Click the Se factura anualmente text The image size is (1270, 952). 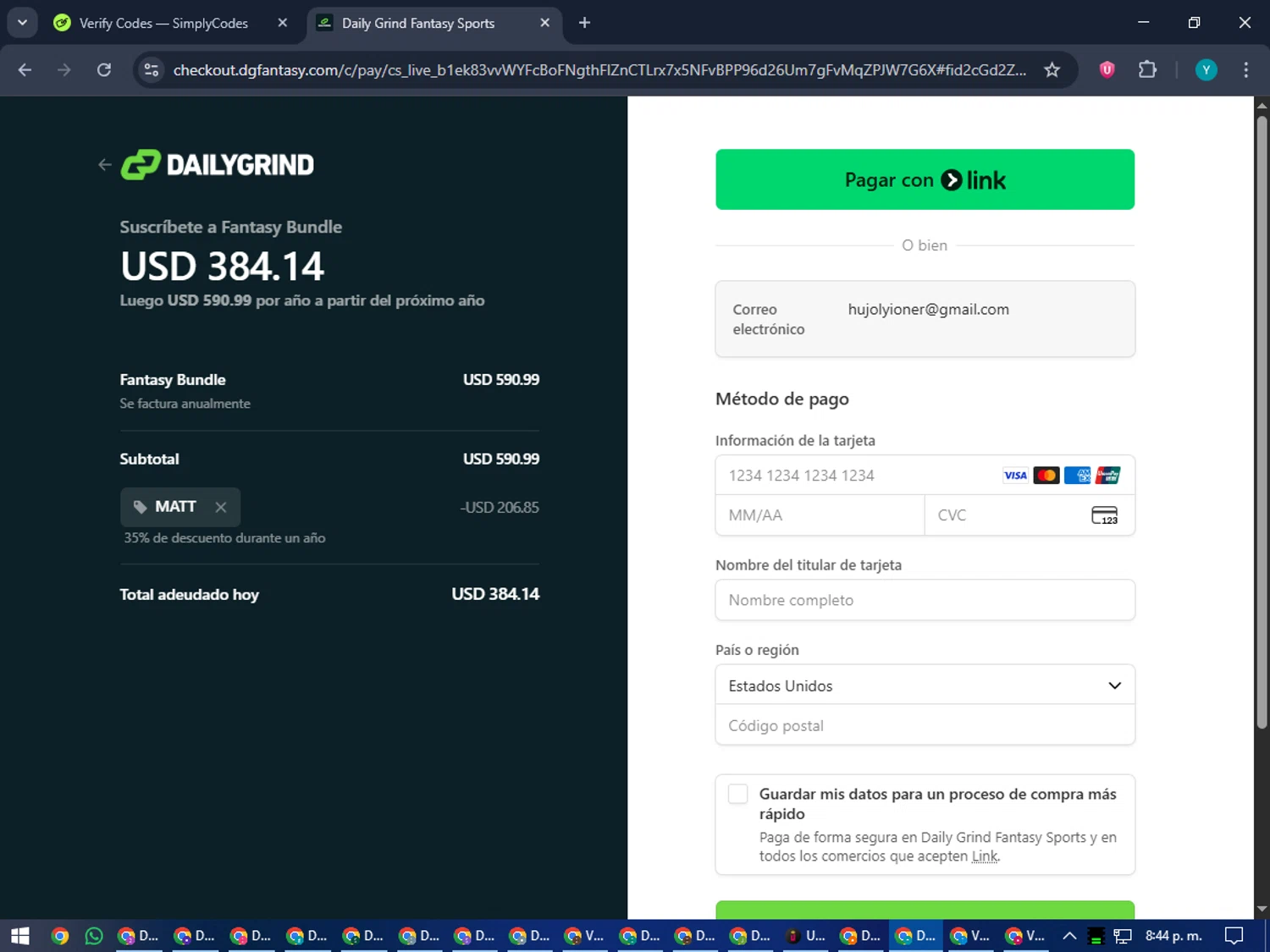pyautogui.click(x=185, y=404)
